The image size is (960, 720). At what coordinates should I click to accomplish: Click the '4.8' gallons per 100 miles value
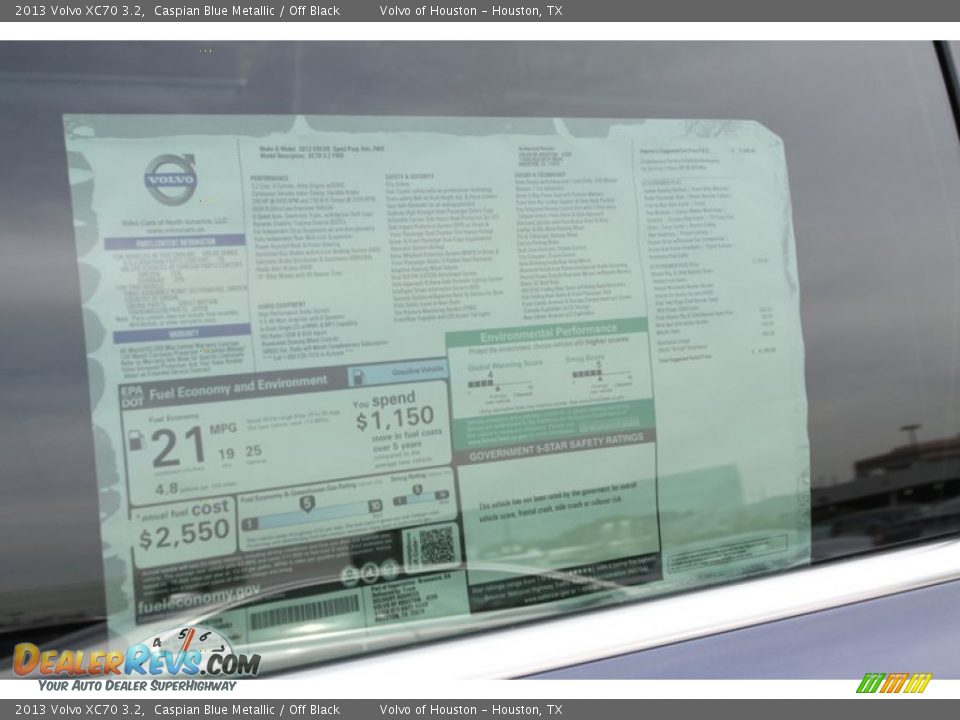tap(166, 489)
